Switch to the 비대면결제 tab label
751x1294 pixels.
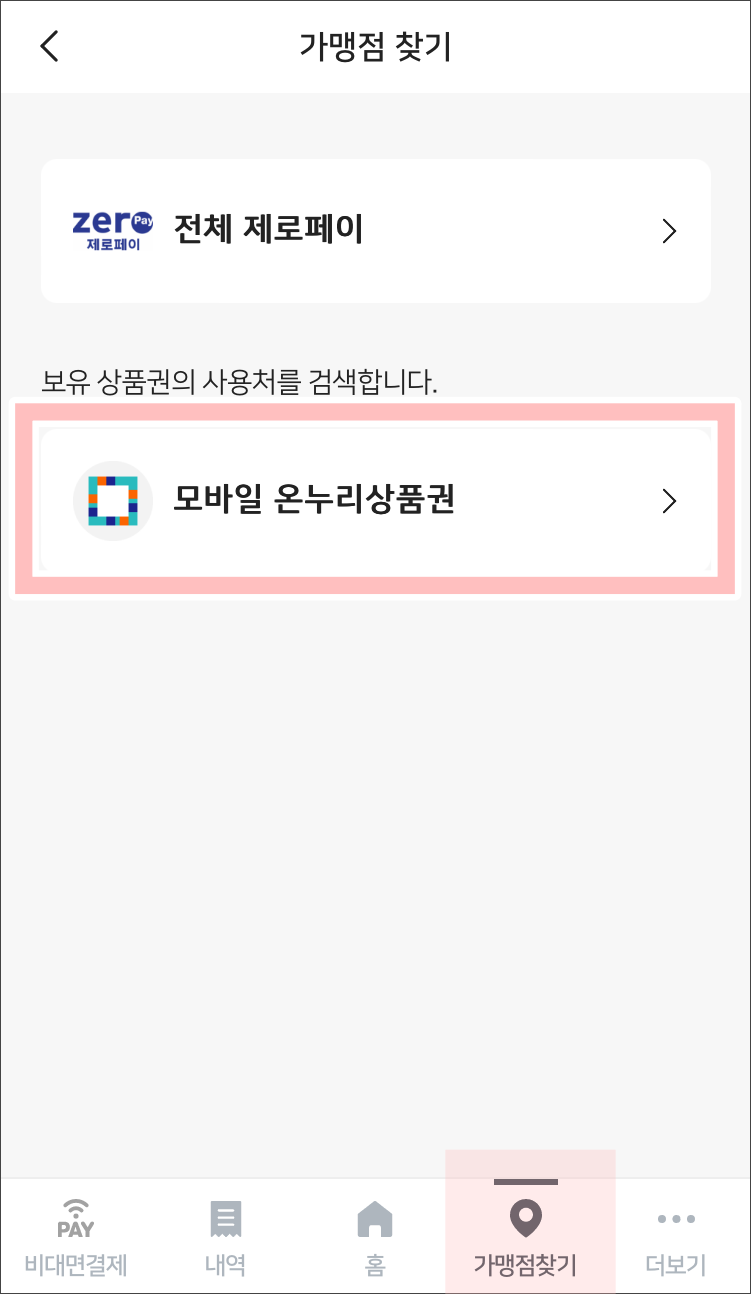click(76, 1264)
